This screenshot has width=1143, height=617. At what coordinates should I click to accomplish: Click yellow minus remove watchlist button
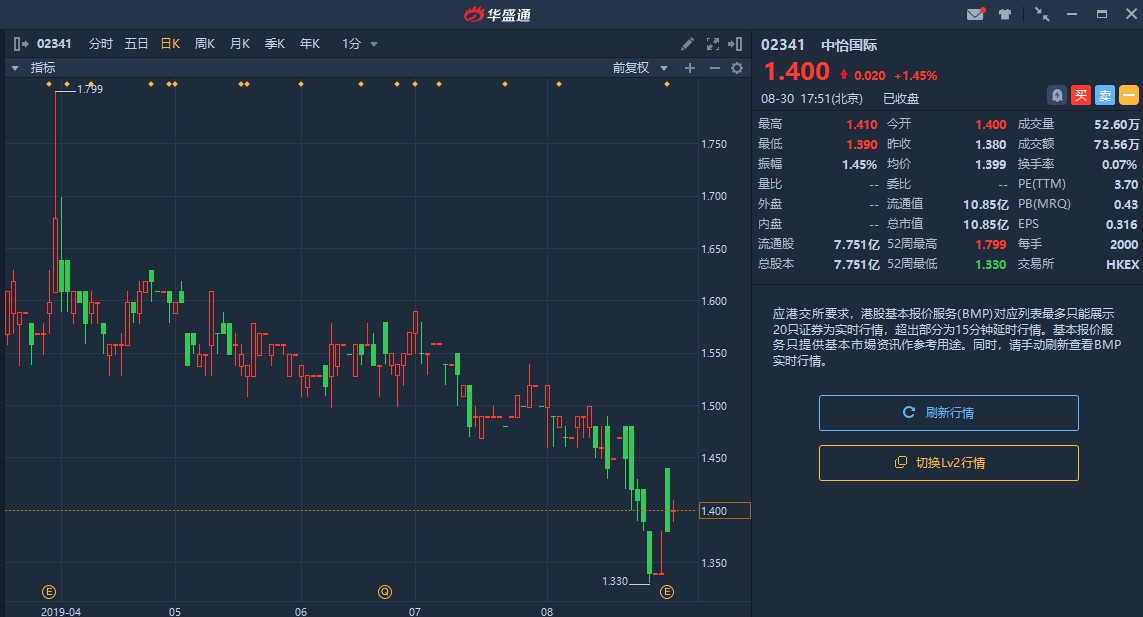coord(1128,95)
